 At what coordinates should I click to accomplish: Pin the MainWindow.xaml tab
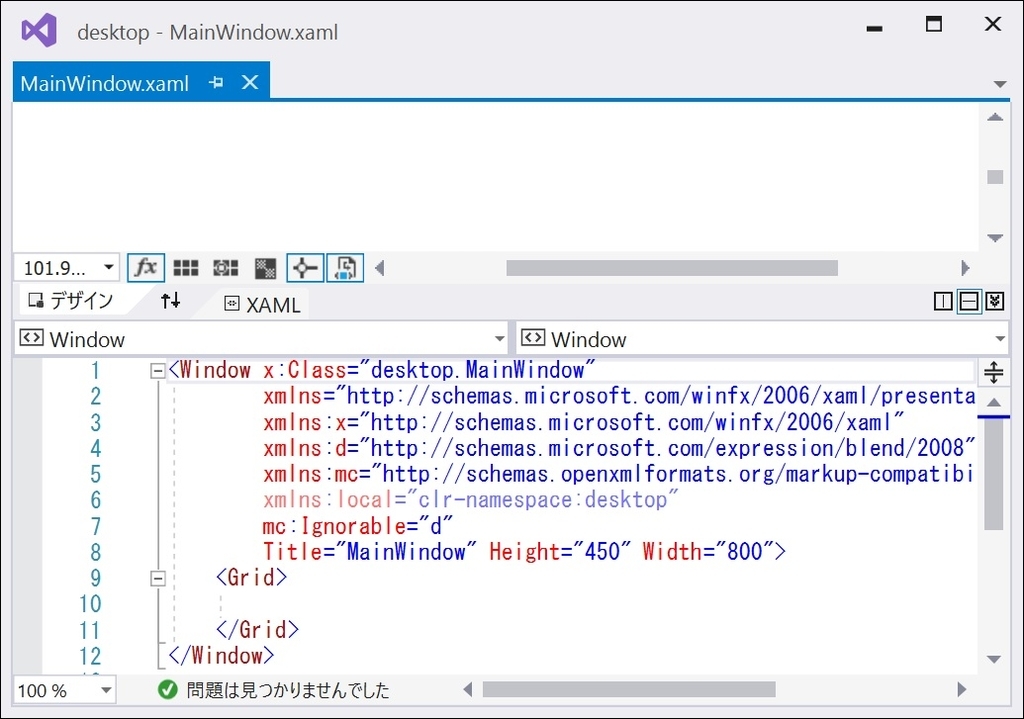216,83
